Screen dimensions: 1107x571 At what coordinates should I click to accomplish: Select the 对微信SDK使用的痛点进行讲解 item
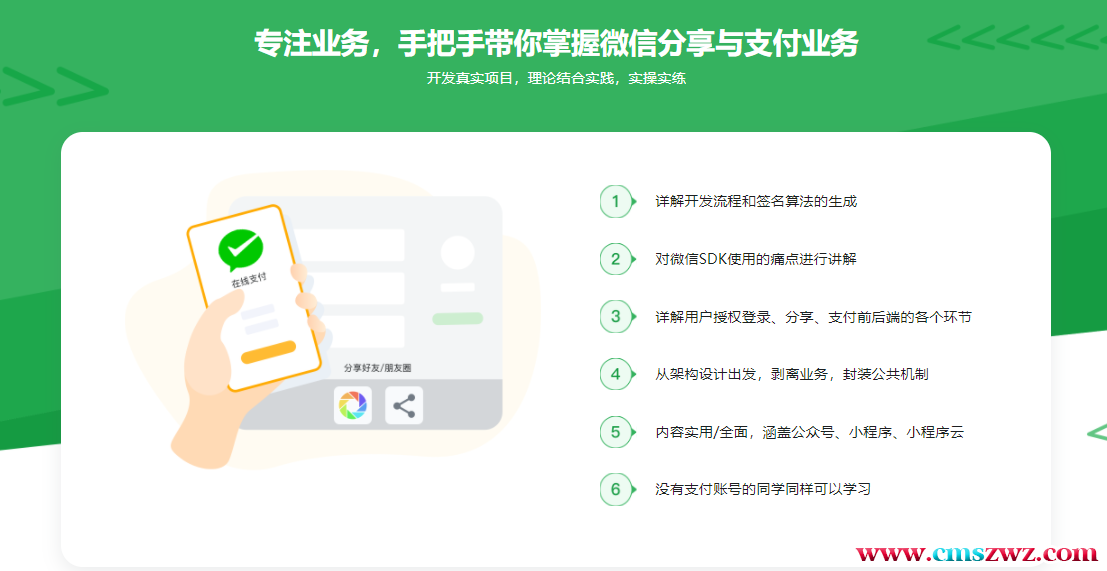click(x=756, y=259)
